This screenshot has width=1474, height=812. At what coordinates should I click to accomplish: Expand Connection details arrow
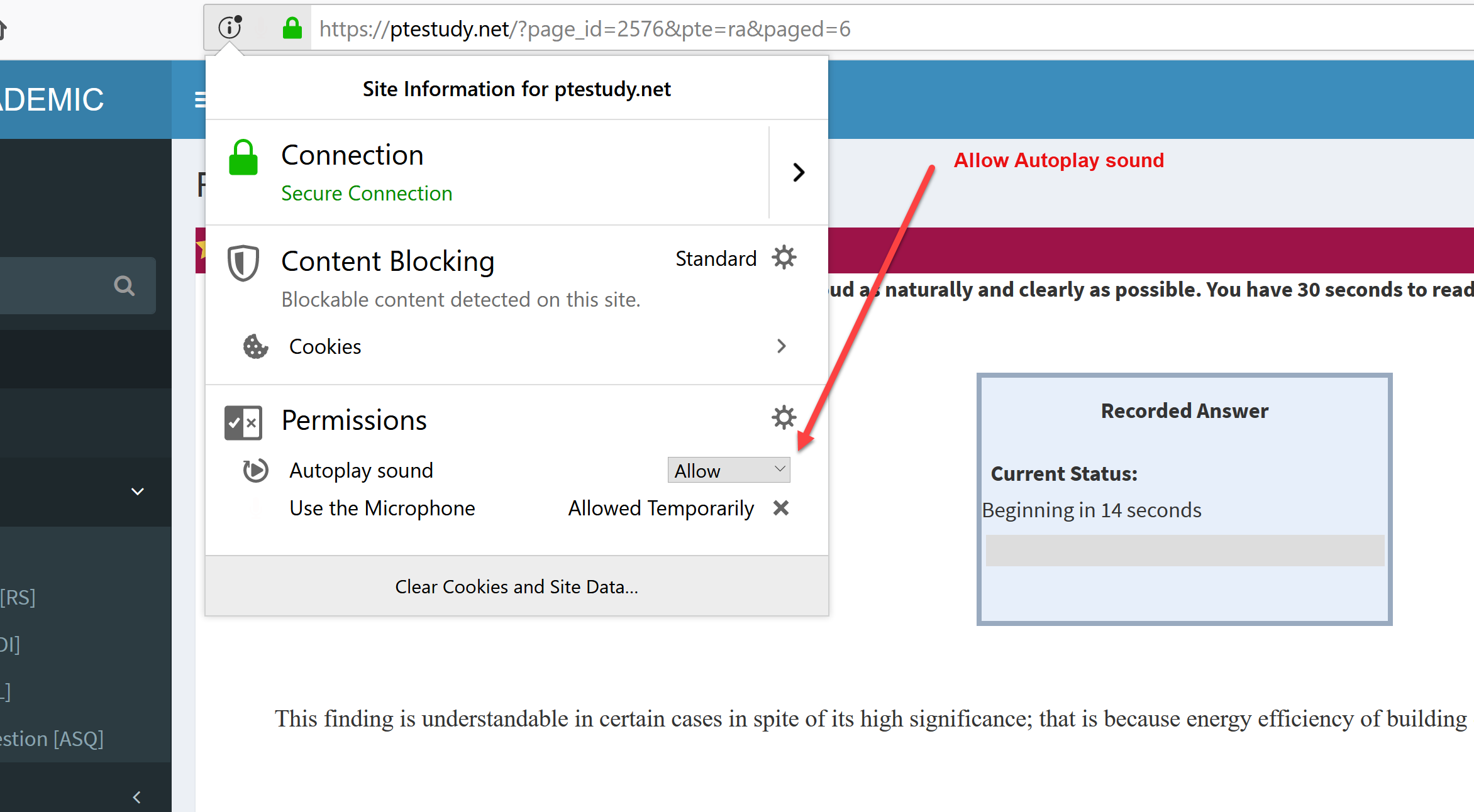(799, 172)
